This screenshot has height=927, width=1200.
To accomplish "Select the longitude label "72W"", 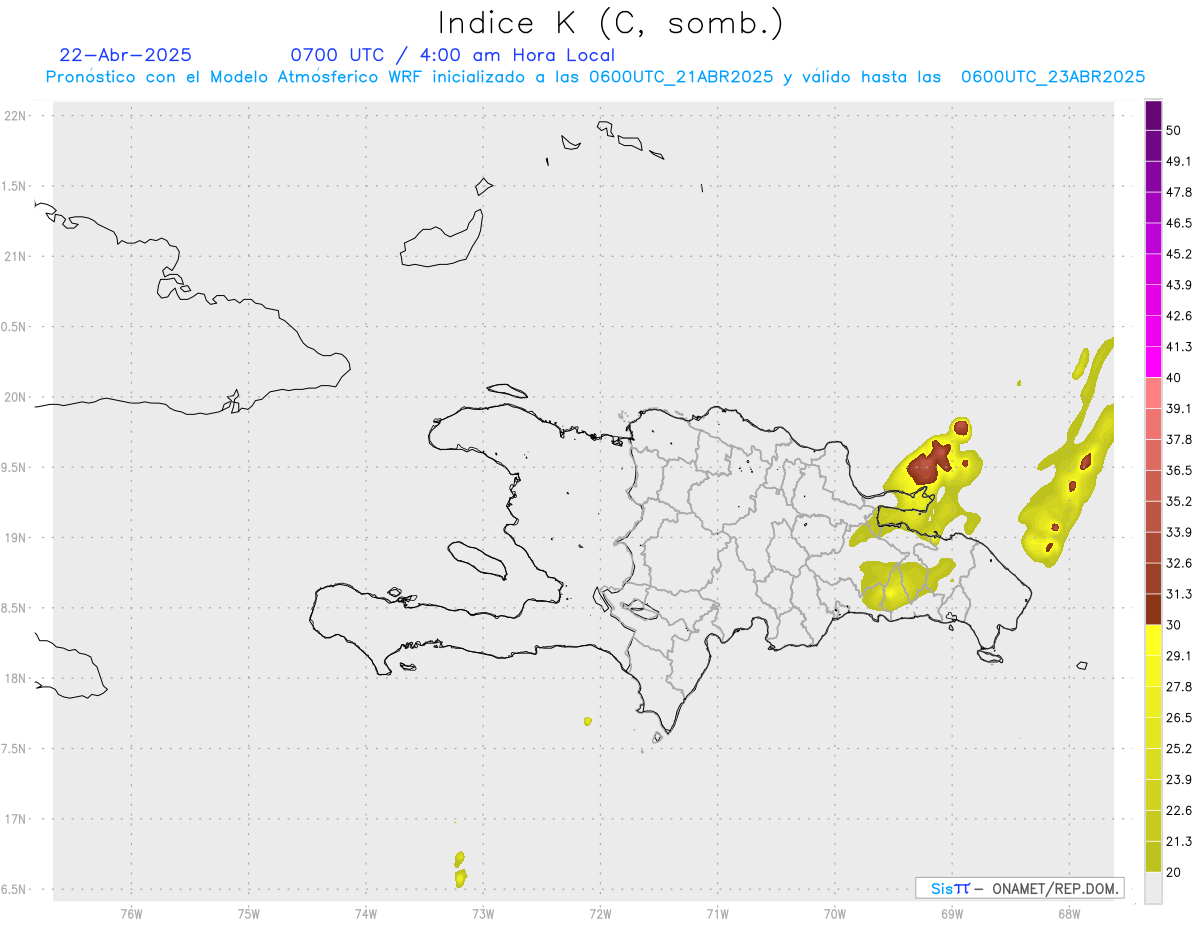I will click(600, 913).
